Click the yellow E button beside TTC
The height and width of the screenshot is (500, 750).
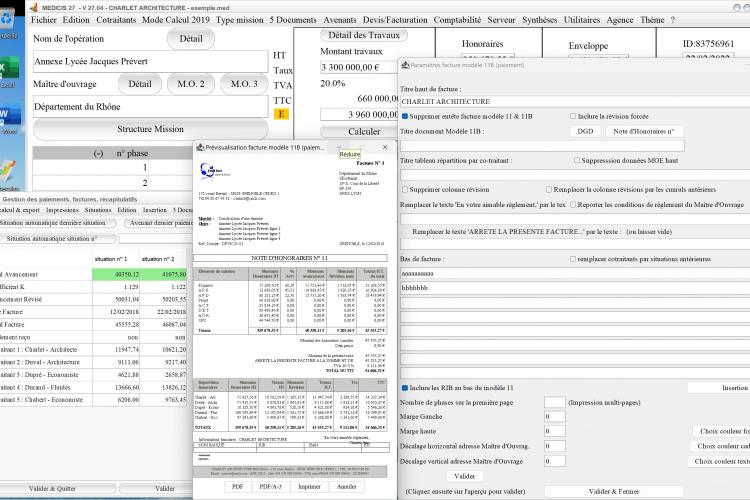[281, 114]
